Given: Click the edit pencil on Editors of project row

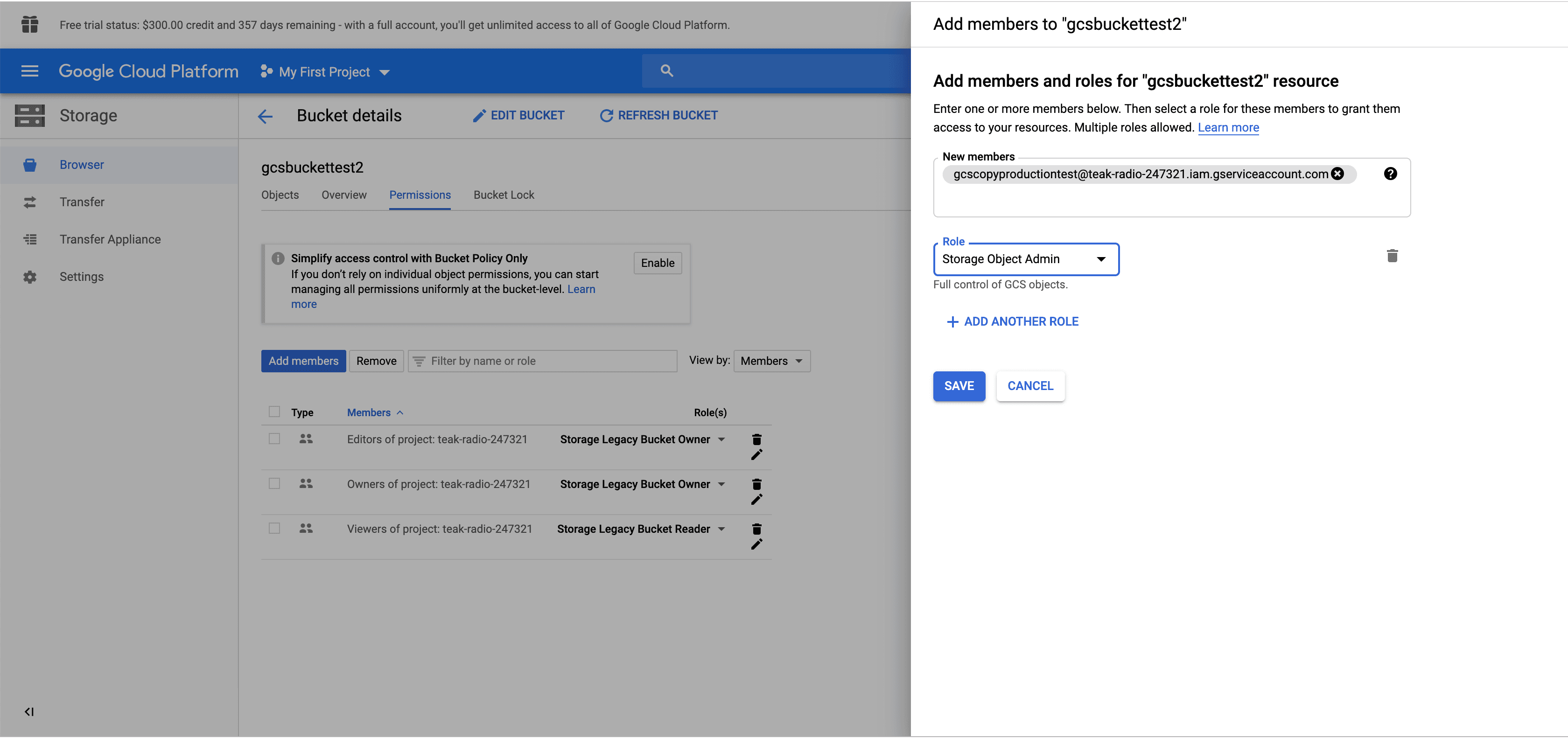Looking at the screenshot, I should point(756,455).
